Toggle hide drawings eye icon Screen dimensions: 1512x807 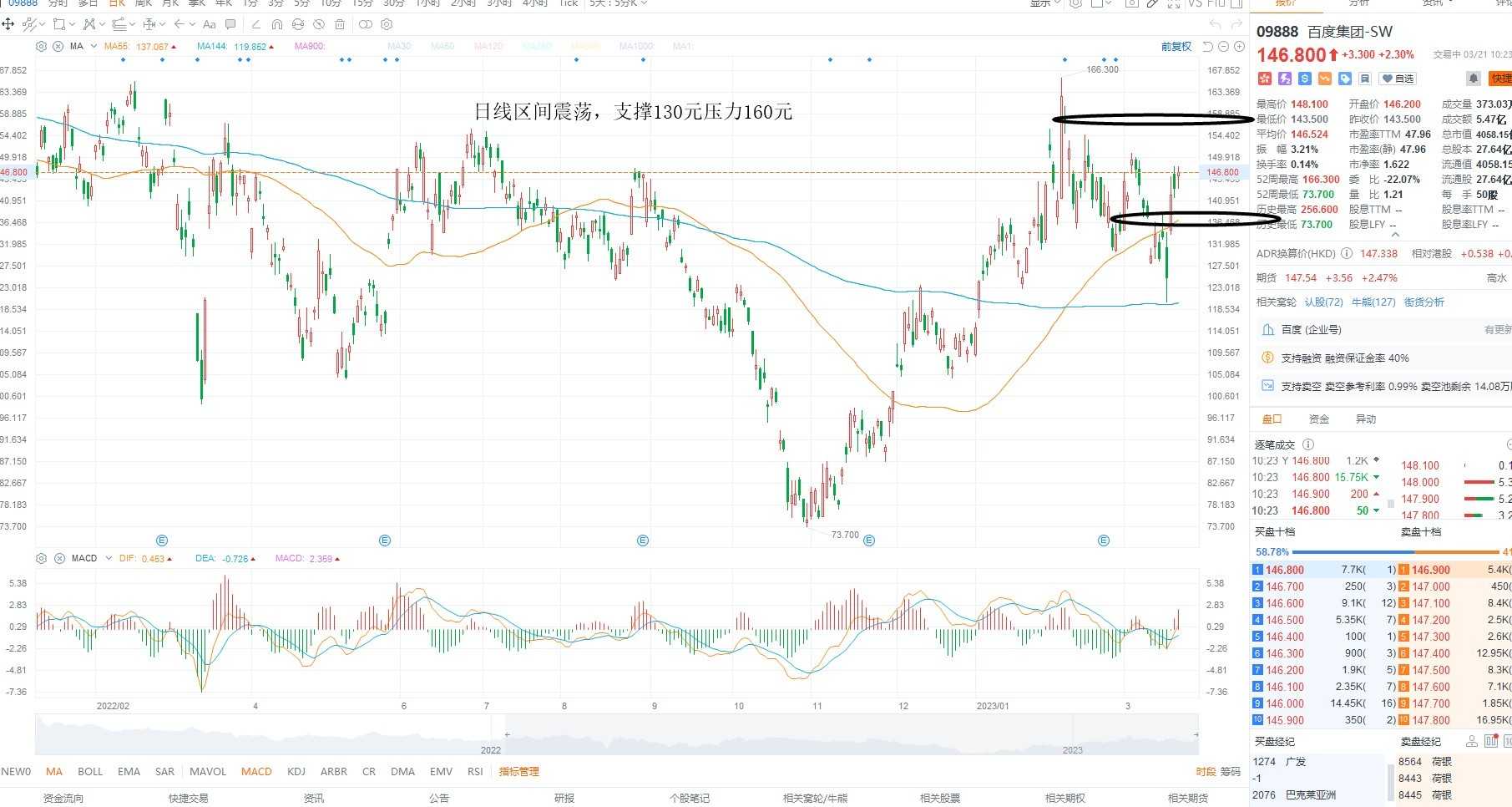(x=319, y=24)
